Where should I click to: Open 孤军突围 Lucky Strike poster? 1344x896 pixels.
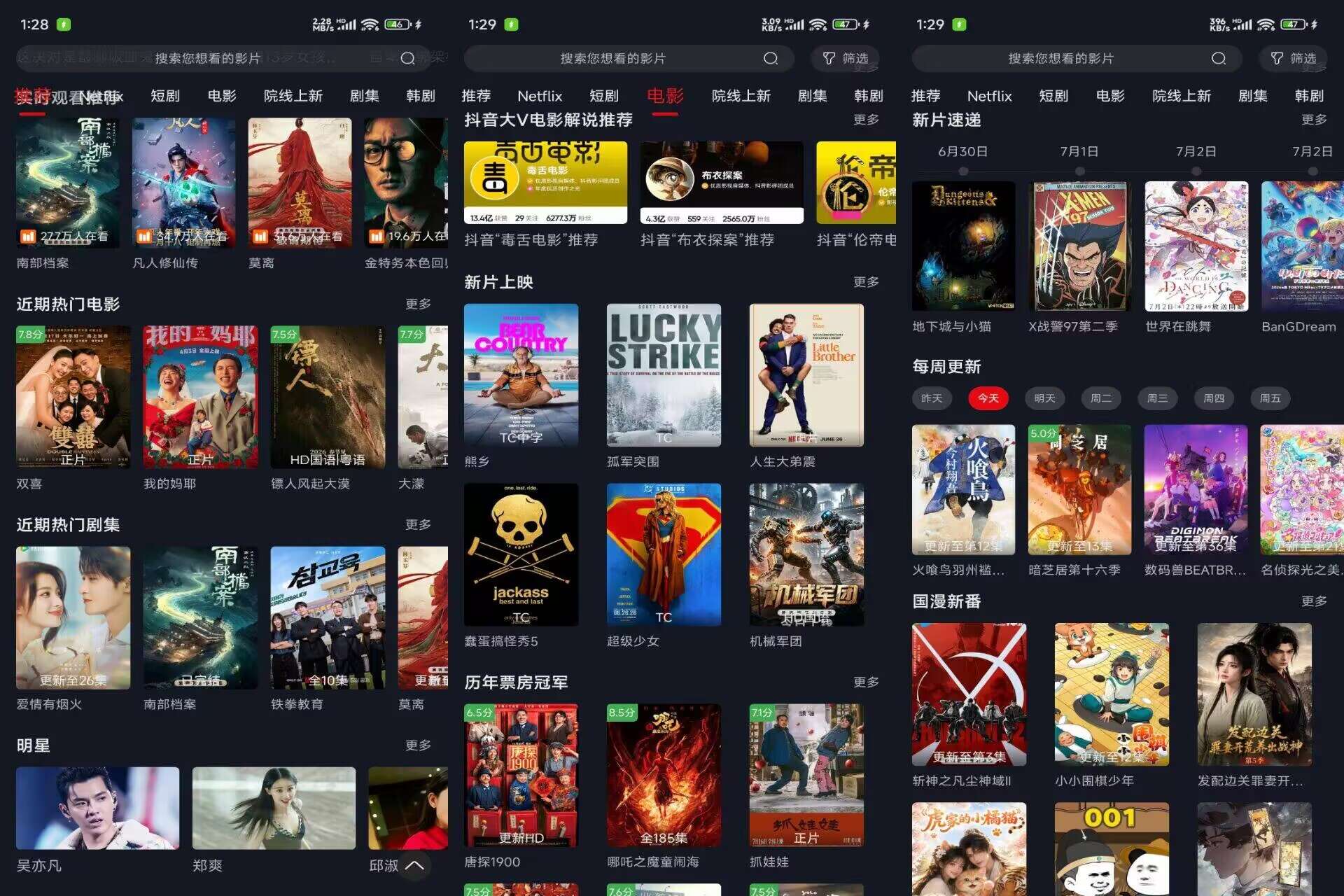[x=664, y=375]
